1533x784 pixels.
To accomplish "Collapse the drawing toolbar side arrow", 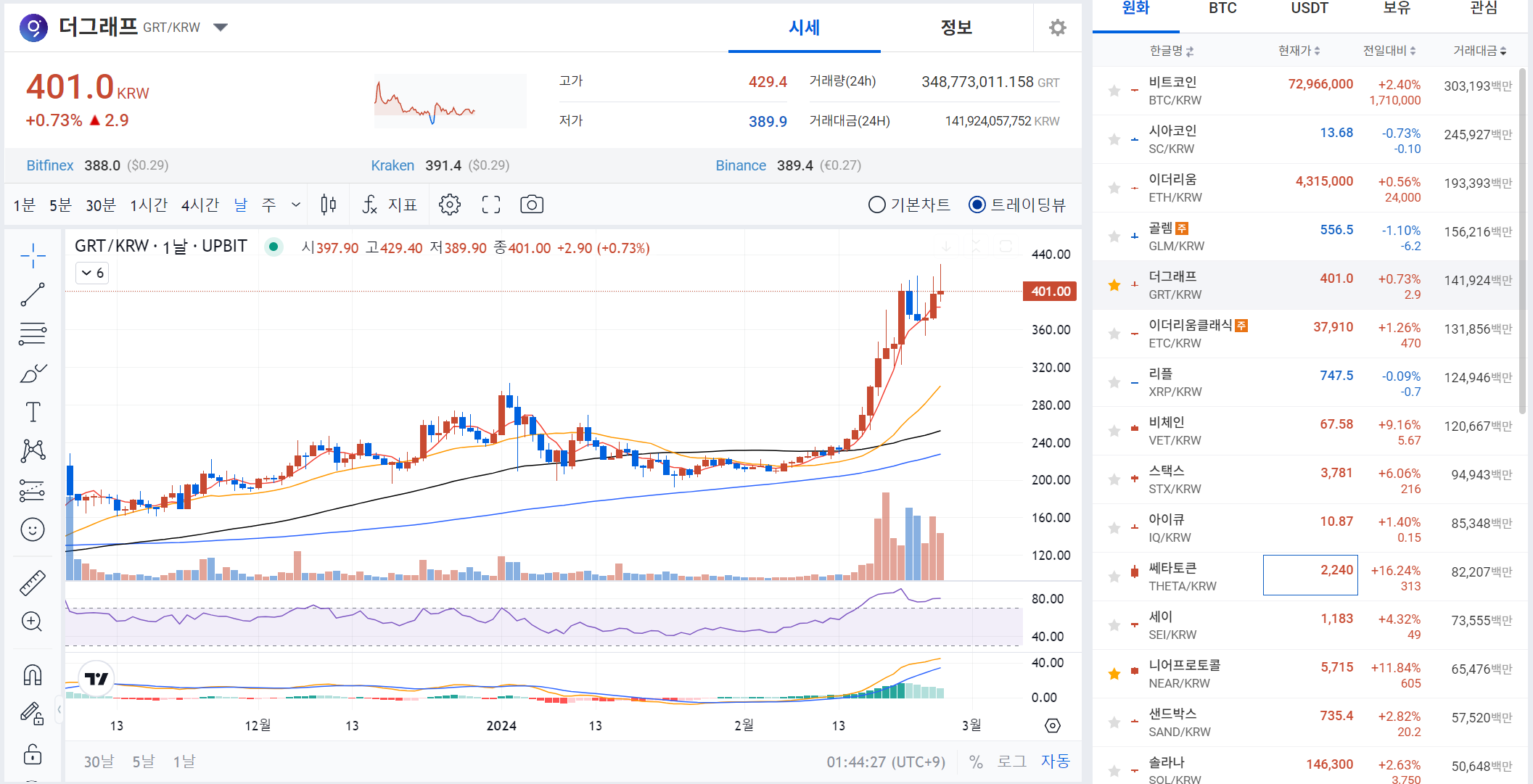I will coord(59,709).
